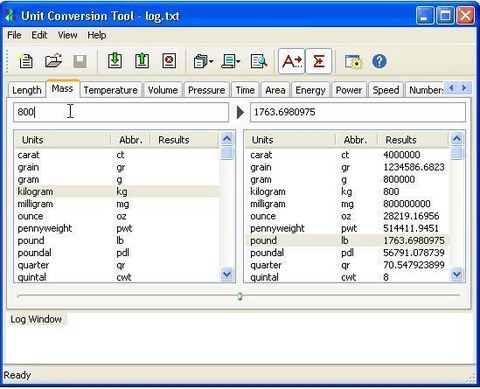Open the Help menu
Viewport: 480px width, 389px height.
97,35
